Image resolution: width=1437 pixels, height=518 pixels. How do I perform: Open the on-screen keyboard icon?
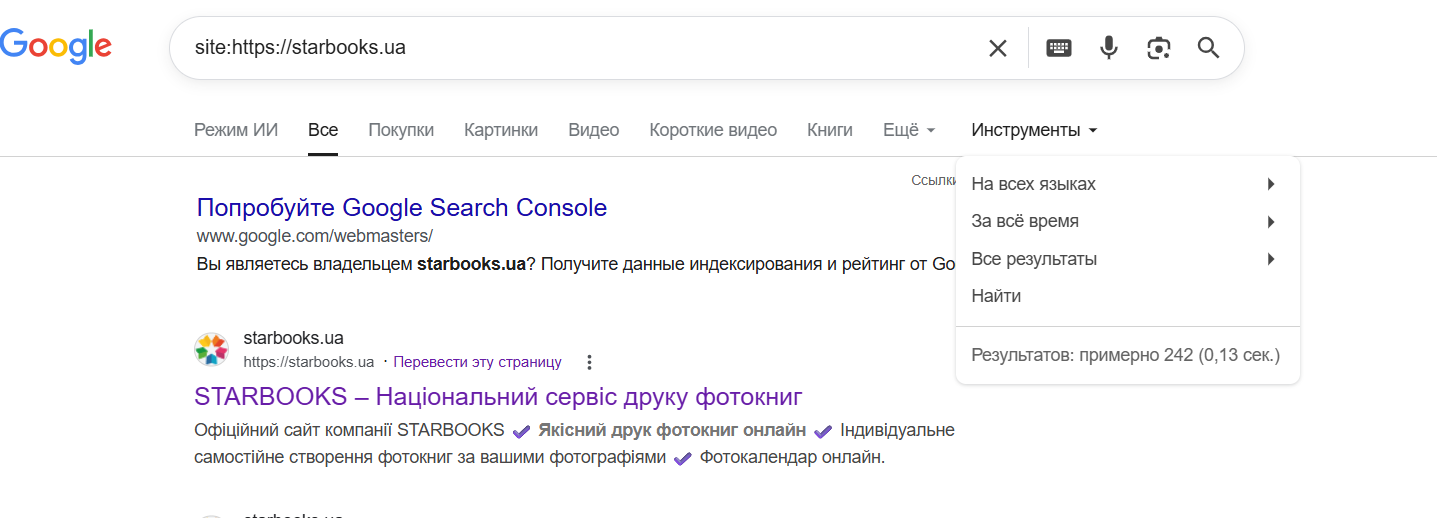pyautogui.click(x=1059, y=48)
